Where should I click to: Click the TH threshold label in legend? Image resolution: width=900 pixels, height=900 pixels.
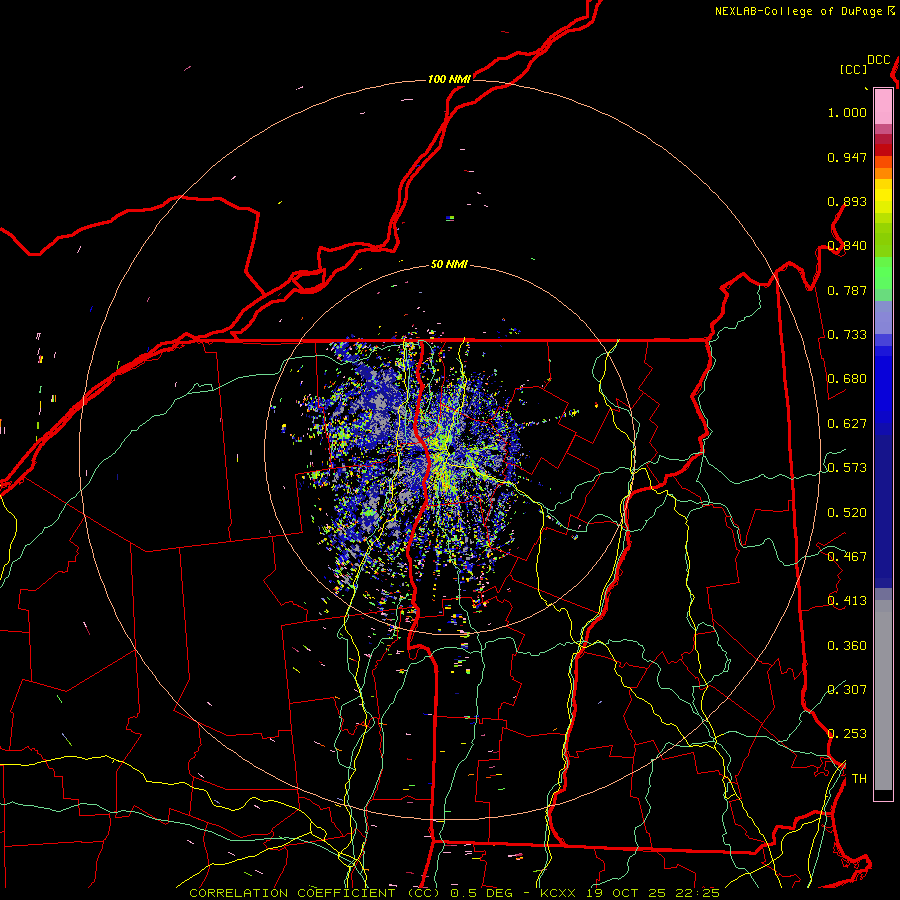pos(859,779)
